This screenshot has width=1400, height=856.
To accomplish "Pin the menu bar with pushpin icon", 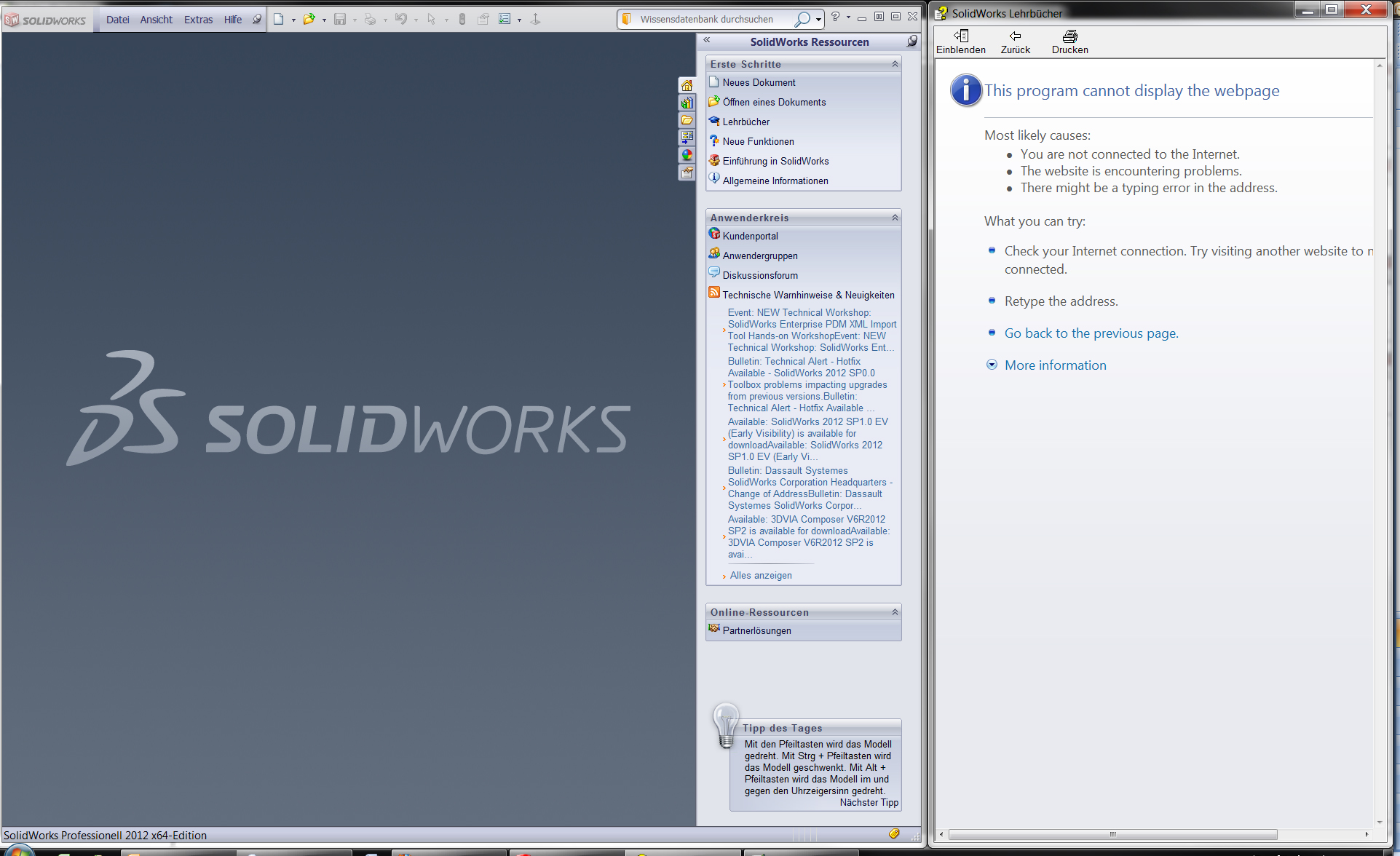I will tap(257, 20).
